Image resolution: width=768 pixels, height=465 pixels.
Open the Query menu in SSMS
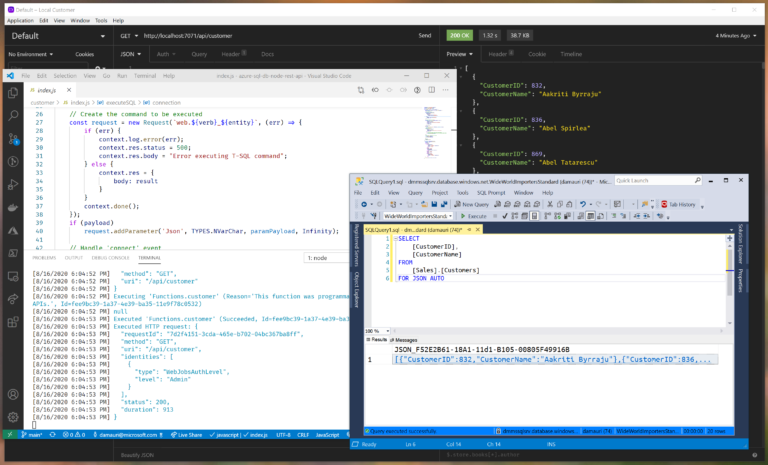[415, 193]
